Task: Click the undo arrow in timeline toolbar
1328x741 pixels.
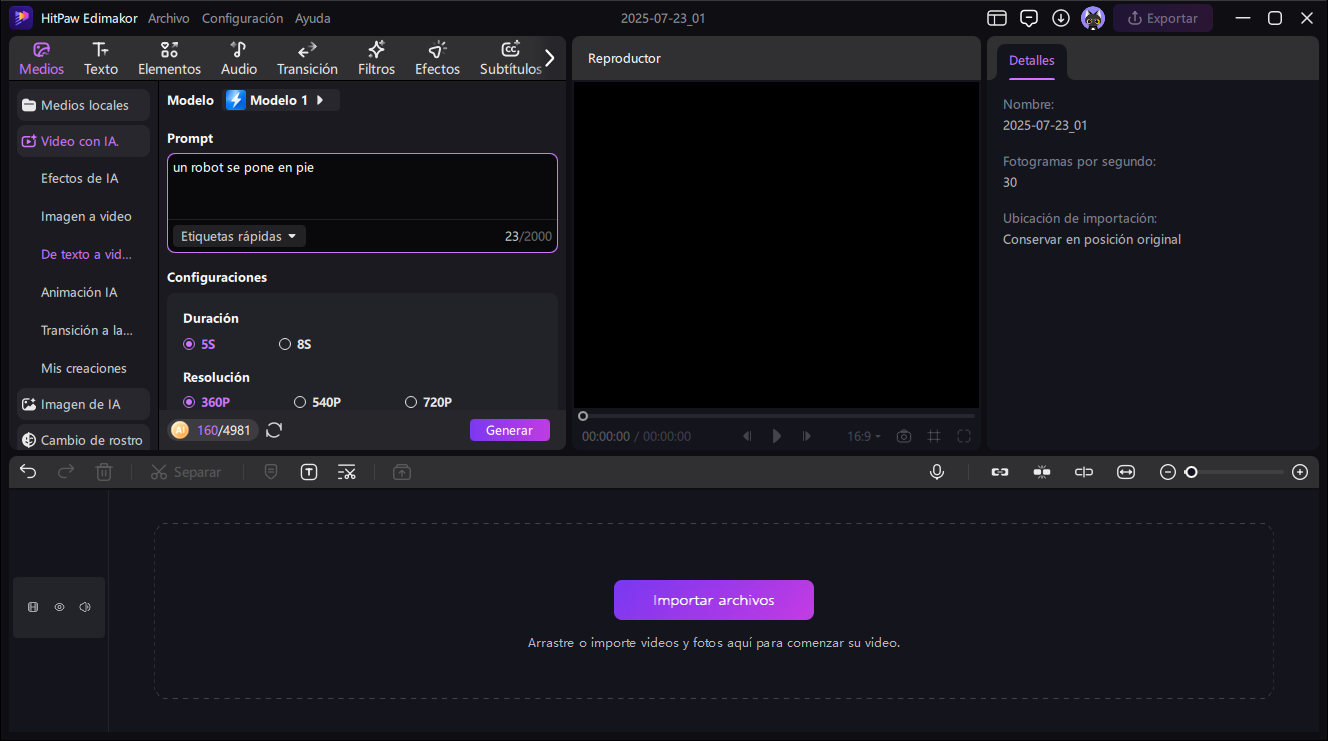Action: [x=28, y=472]
